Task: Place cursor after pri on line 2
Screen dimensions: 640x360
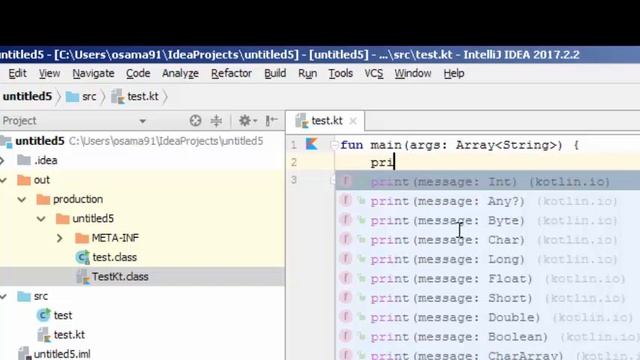Action: (x=394, y=162)
